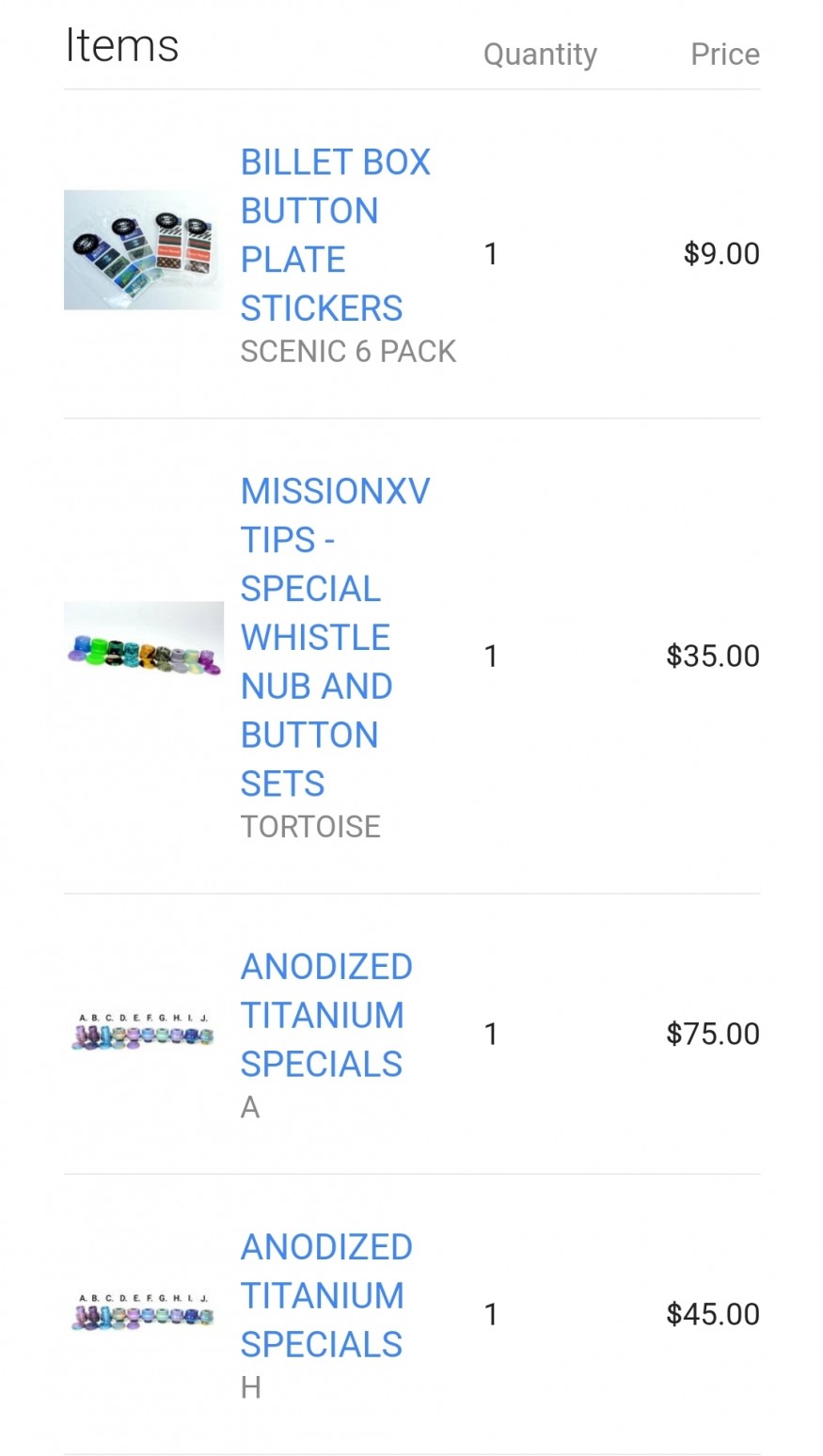
Task: Click the TORTOISE variant label
Action: point(310,827)
